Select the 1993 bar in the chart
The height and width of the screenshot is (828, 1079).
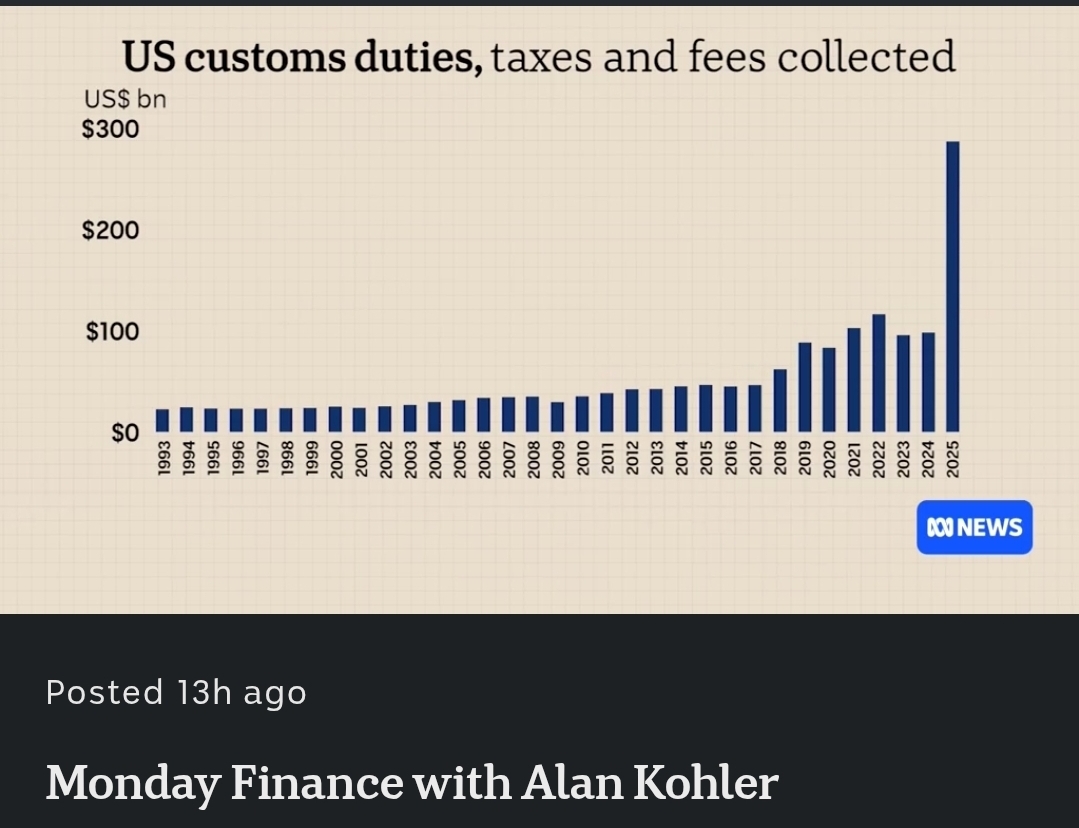[x=162, y=419]
